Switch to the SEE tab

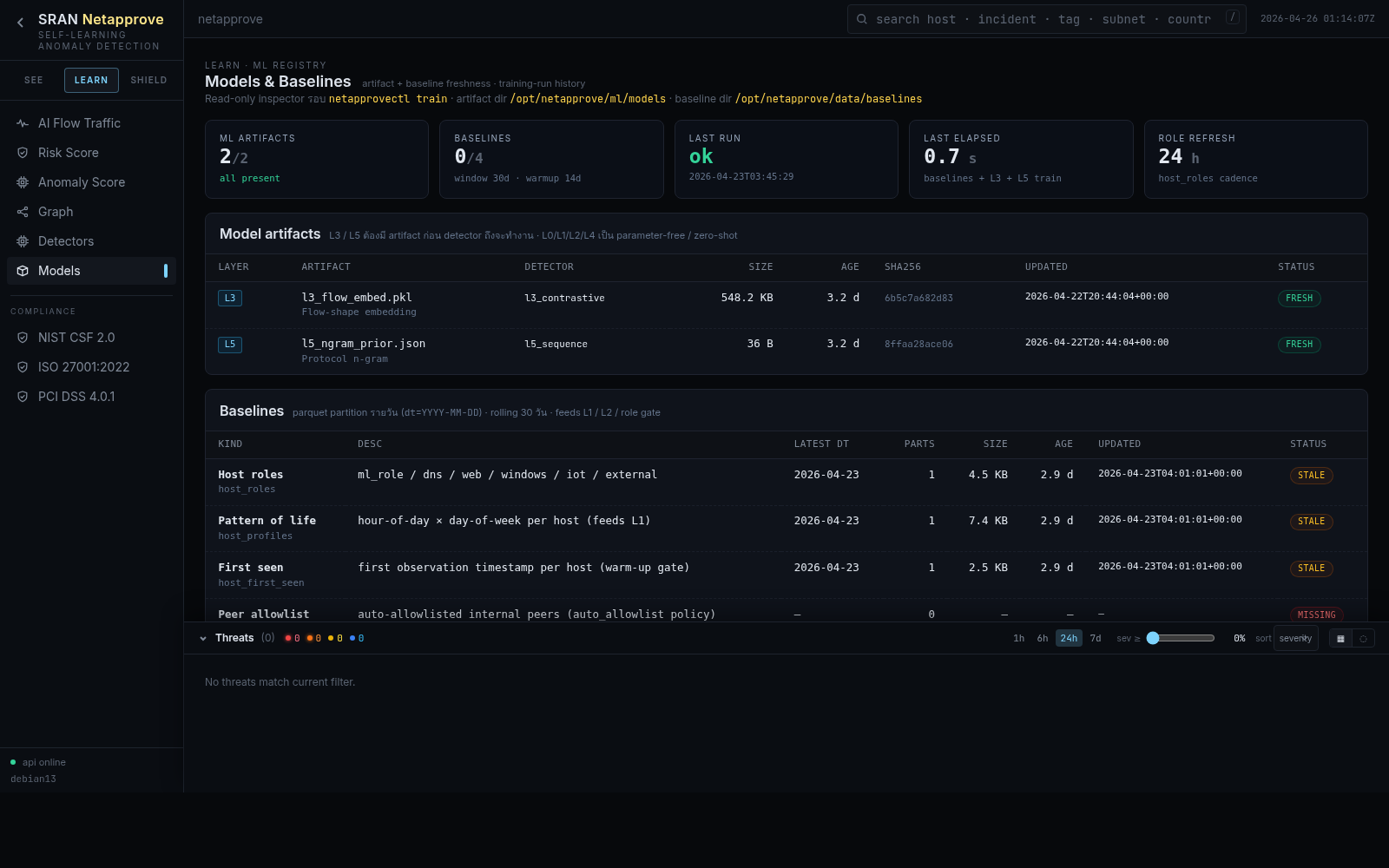tap(34, 80)
